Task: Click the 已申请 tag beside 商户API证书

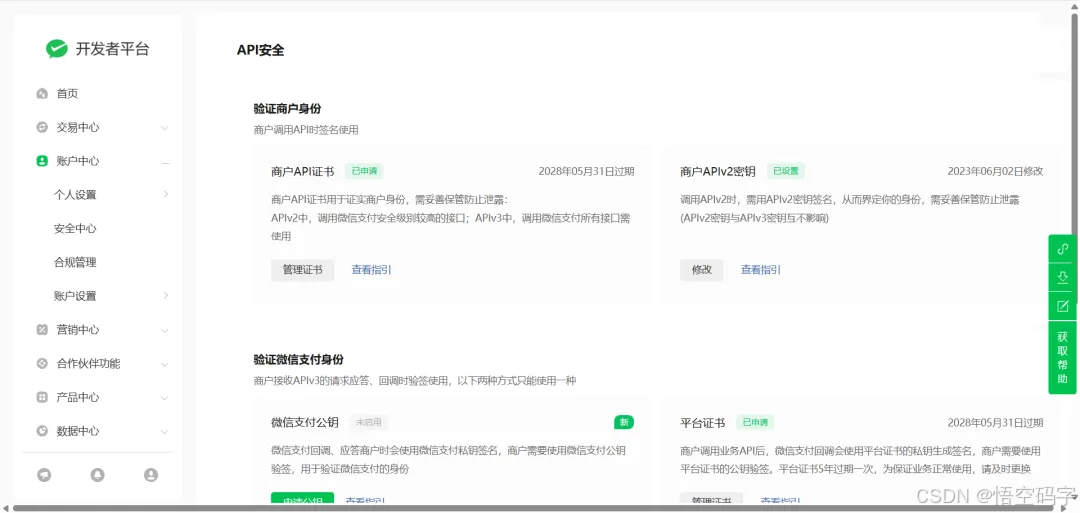Action: 364,171
